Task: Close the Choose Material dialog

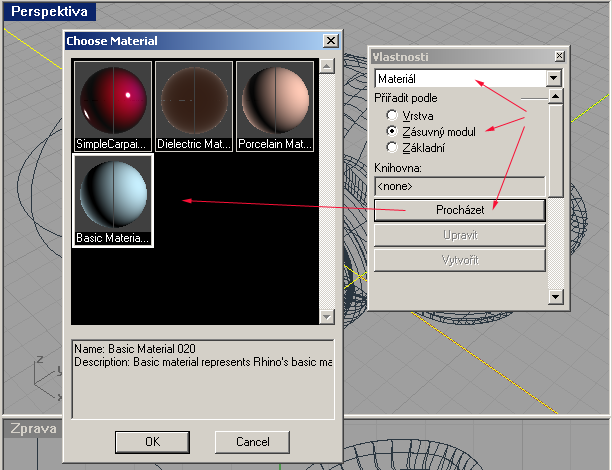Action: click(330, 41)
